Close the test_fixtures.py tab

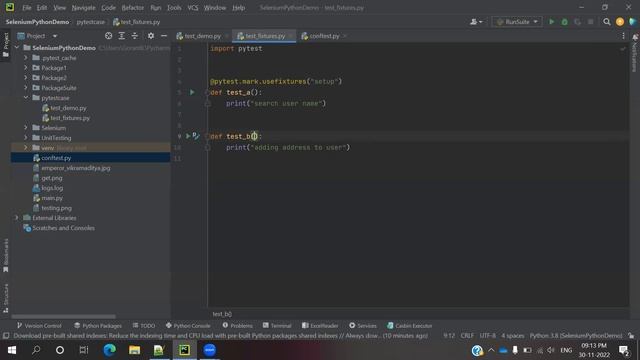tap(291, 36)
